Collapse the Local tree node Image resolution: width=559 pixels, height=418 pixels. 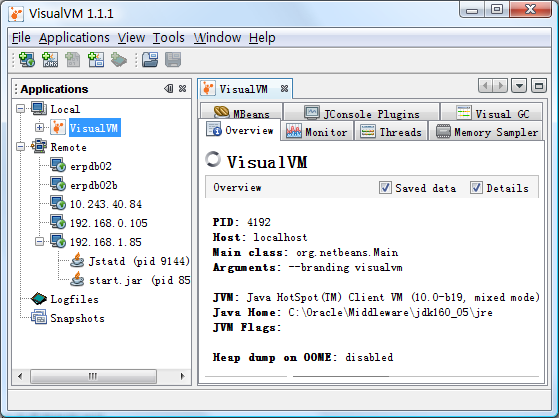coord(21,108)
